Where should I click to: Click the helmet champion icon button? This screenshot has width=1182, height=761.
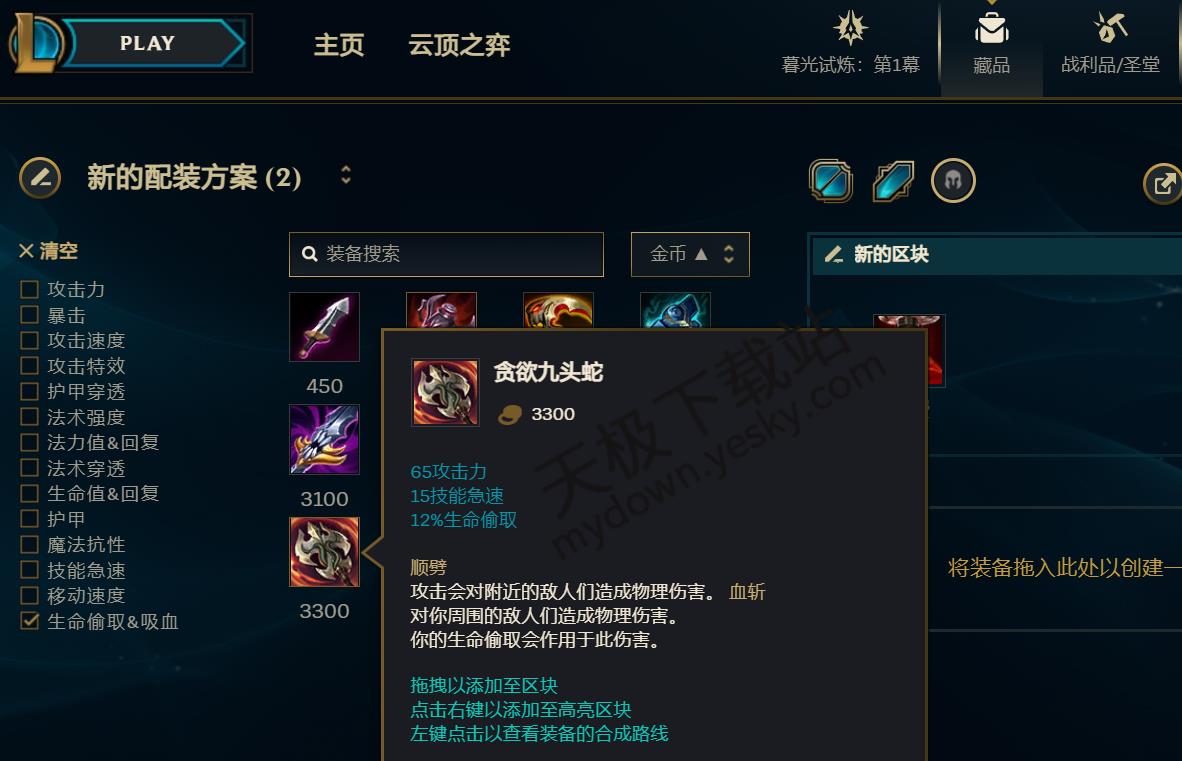coord(953,181)
